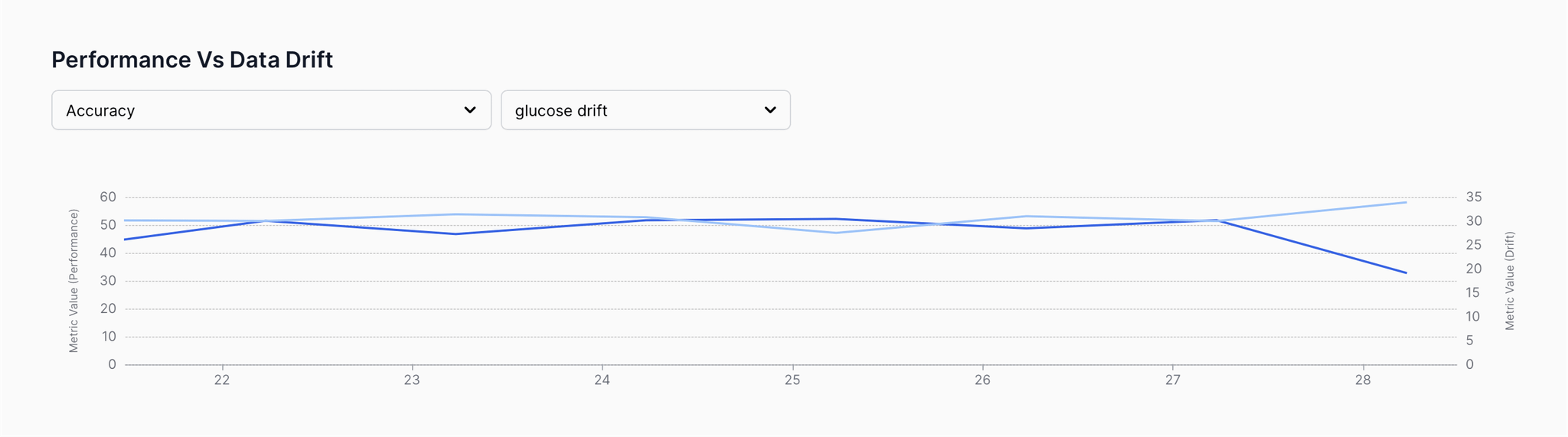Click the x-axis tick label 25
The width and height of the screenshot is (1568, 437).
[x=792, y=380]
